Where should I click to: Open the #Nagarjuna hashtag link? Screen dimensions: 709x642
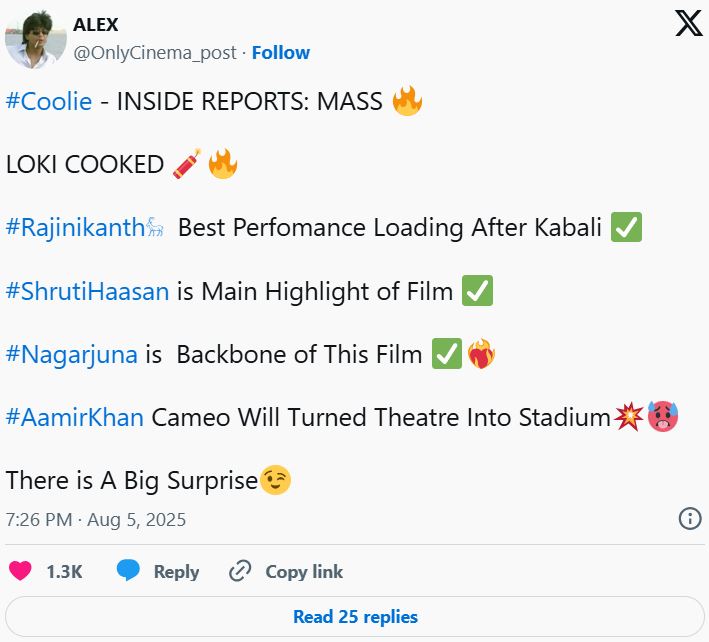[x=71, y=354]
